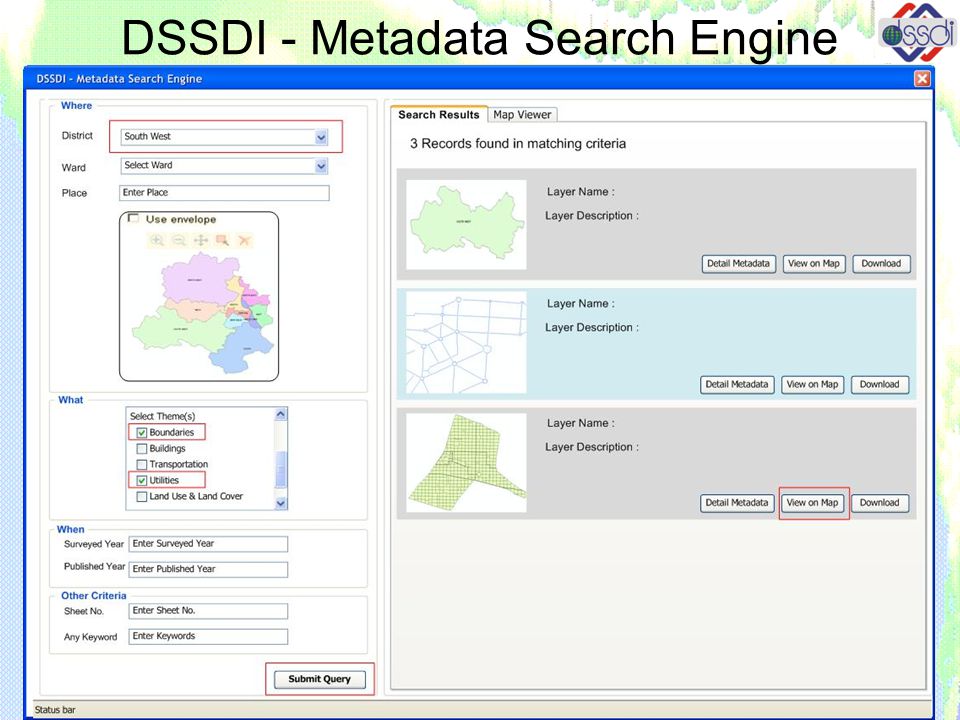Download the green grid result
Screen dimensions: 960x720
(880, 503)
